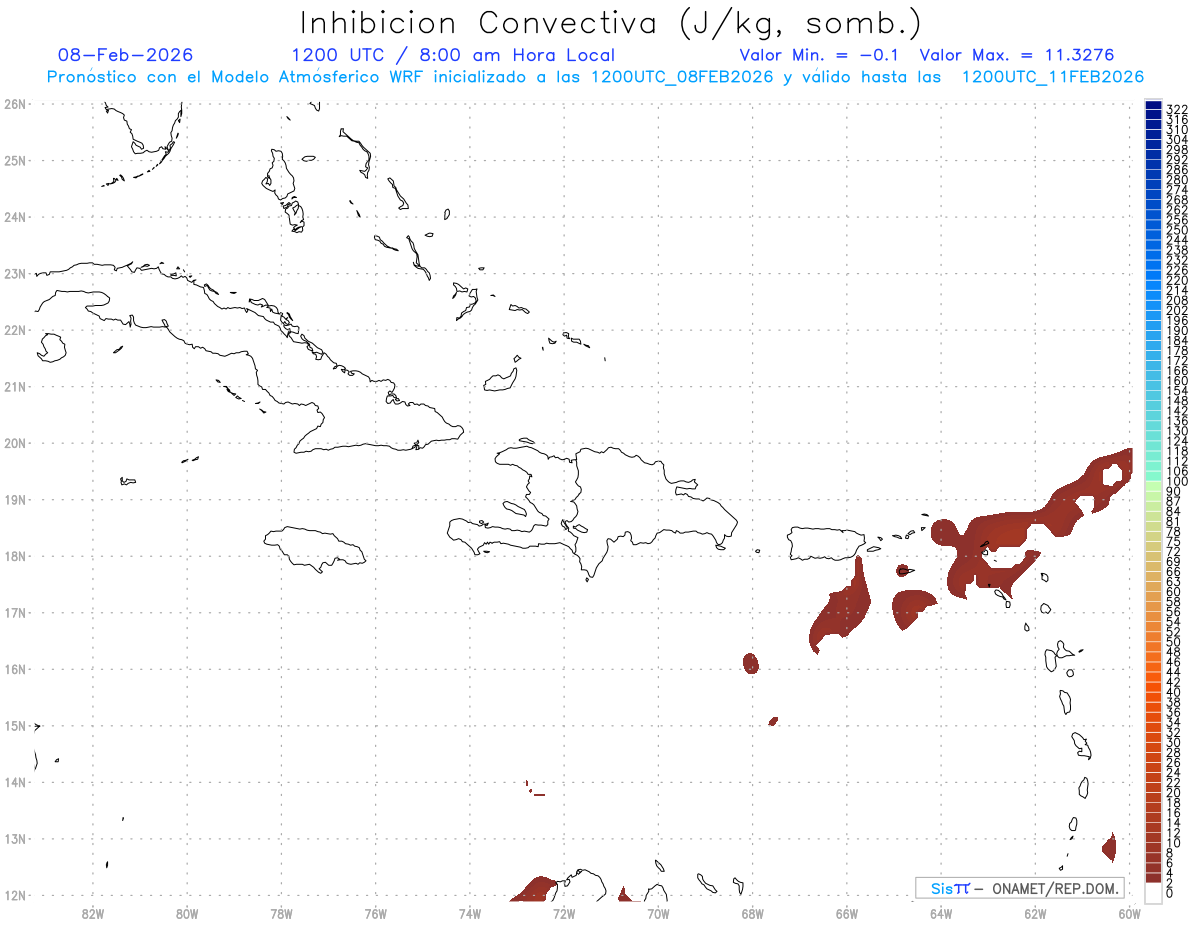The height and width of the screenshot is (927, 1200).
Task: Click the 72W longitude label
Action: point(564,913)
